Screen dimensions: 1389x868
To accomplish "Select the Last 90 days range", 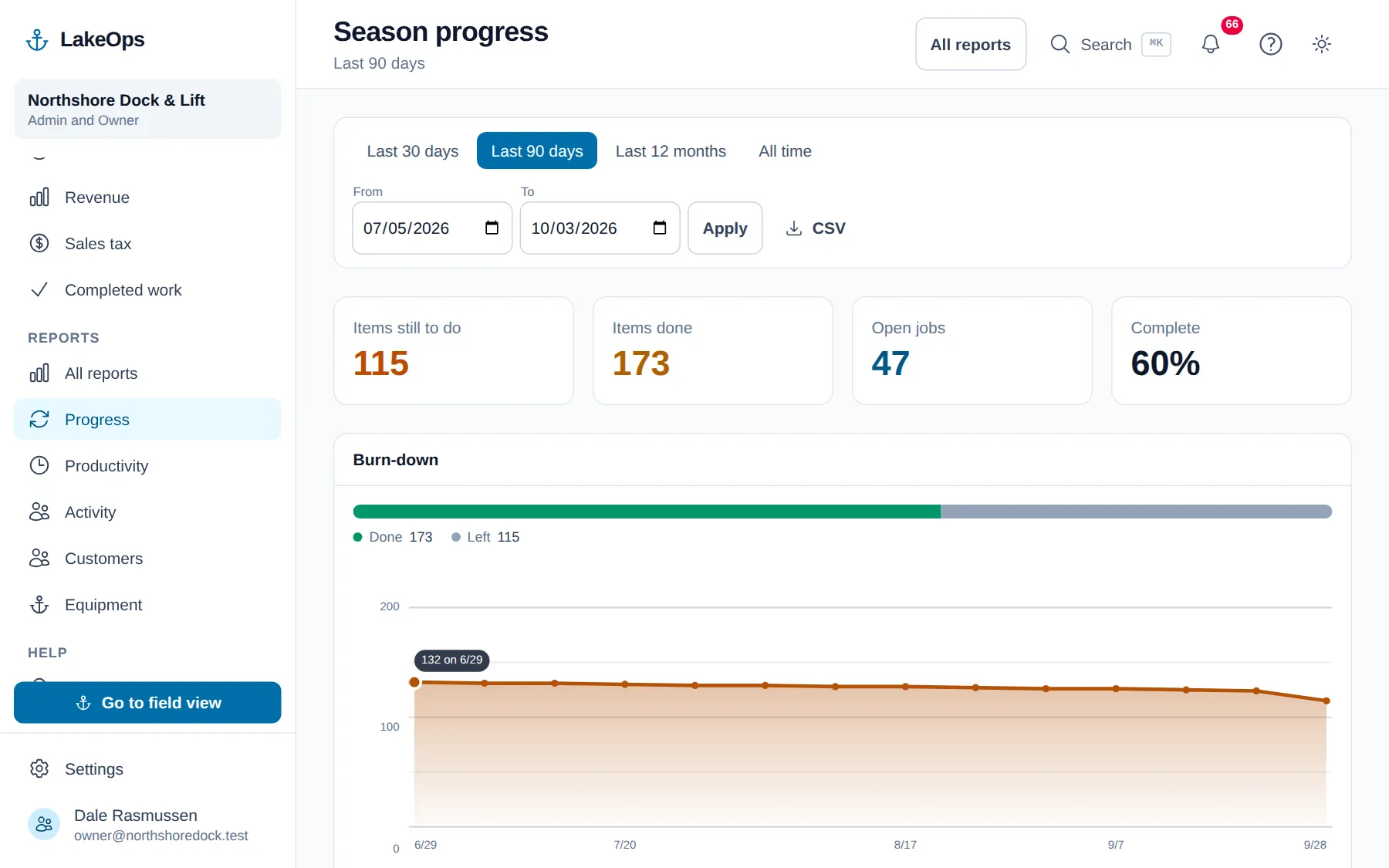I will point(537,151).
